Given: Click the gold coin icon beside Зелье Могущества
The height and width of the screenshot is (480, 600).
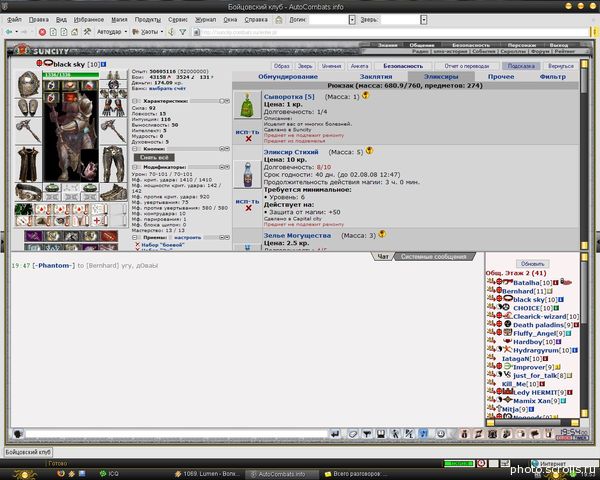Looking at the screenshot, I should click(x=382, y=233).
